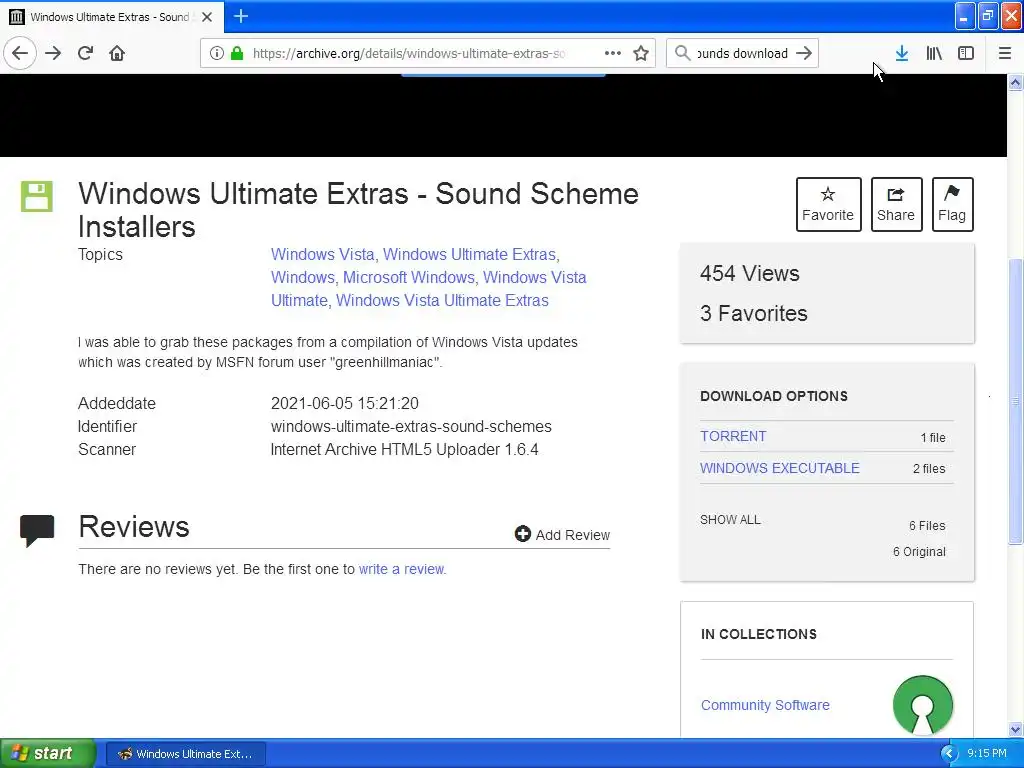Click the search box text field
The height and width of the screenshot is (768, 1024).
[742, 53]
